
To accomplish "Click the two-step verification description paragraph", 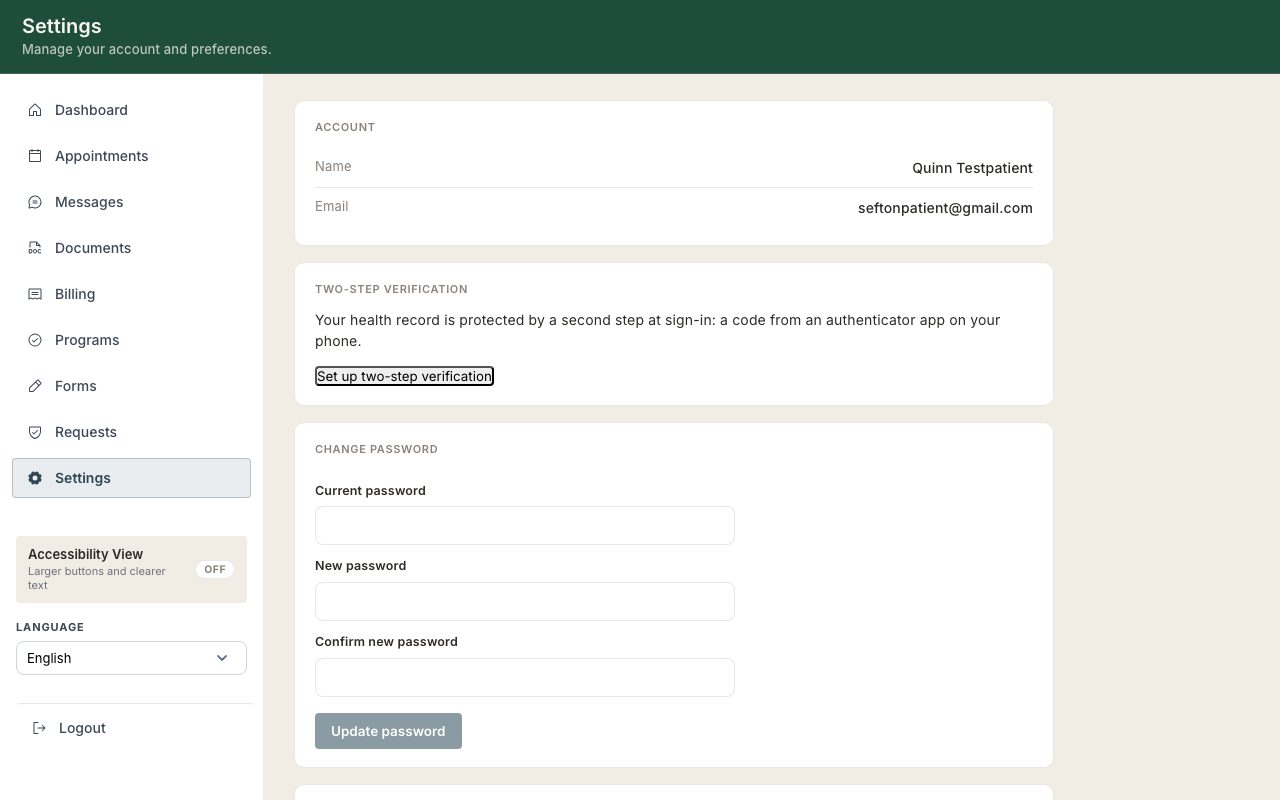I will [x=658, y=330].
